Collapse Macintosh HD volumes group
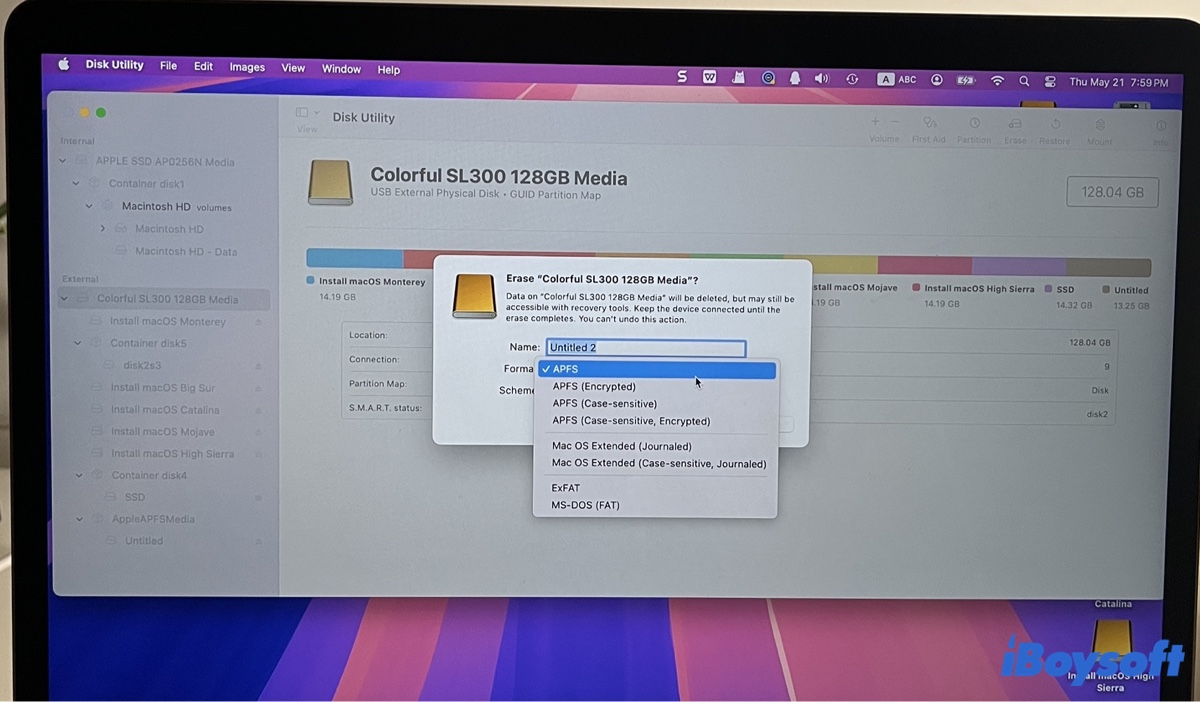The image size is (1200, 702). [89, 207]
